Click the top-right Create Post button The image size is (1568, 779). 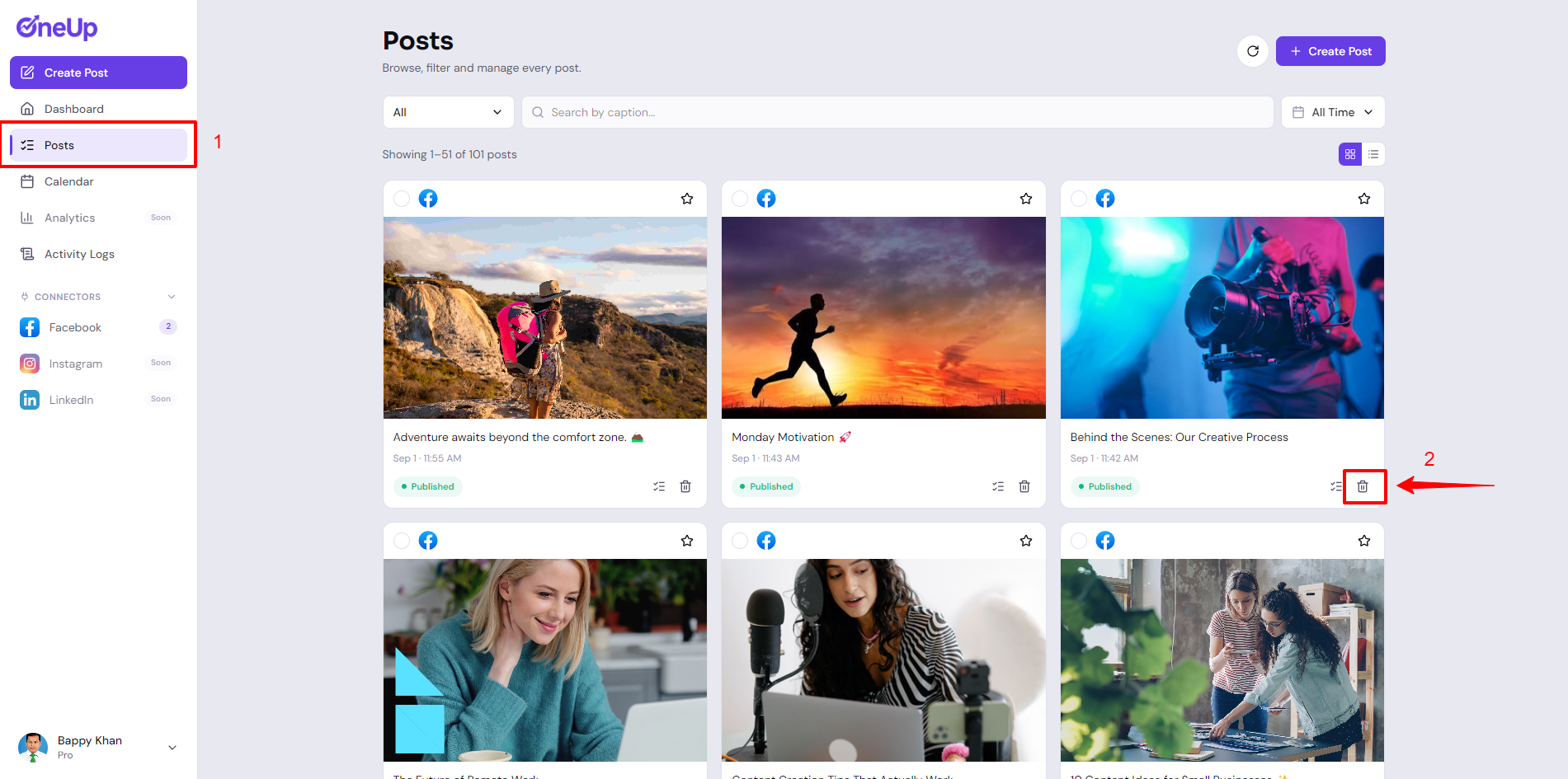[1330, 51]
